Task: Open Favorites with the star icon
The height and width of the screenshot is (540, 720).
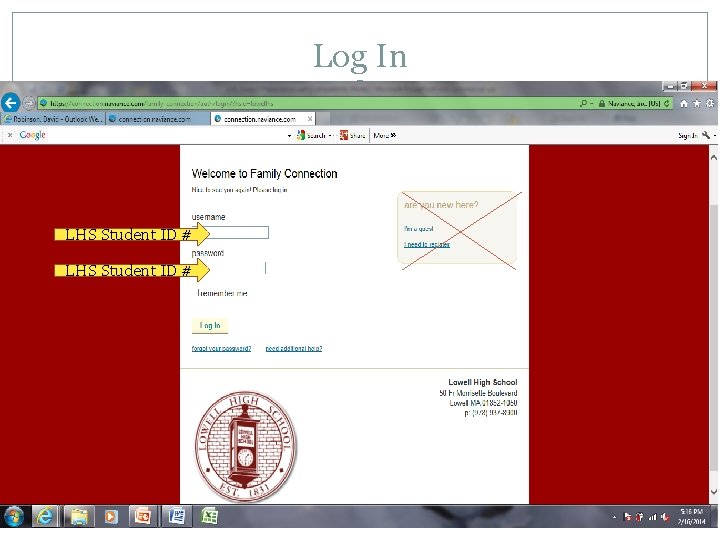Action: (697, 103)
